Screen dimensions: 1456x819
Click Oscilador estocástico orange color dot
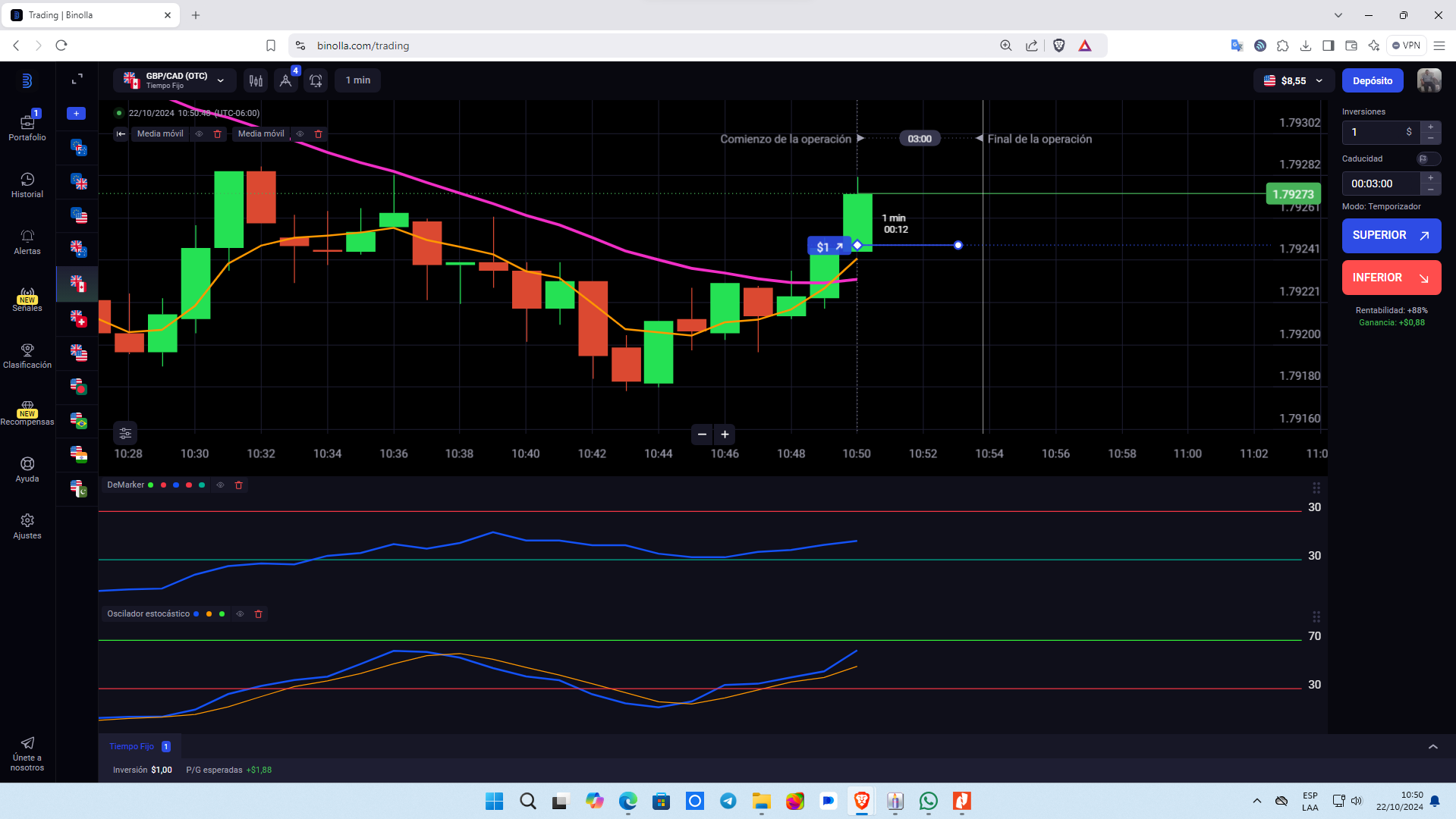pyautogui.click(x=209, y=614)
